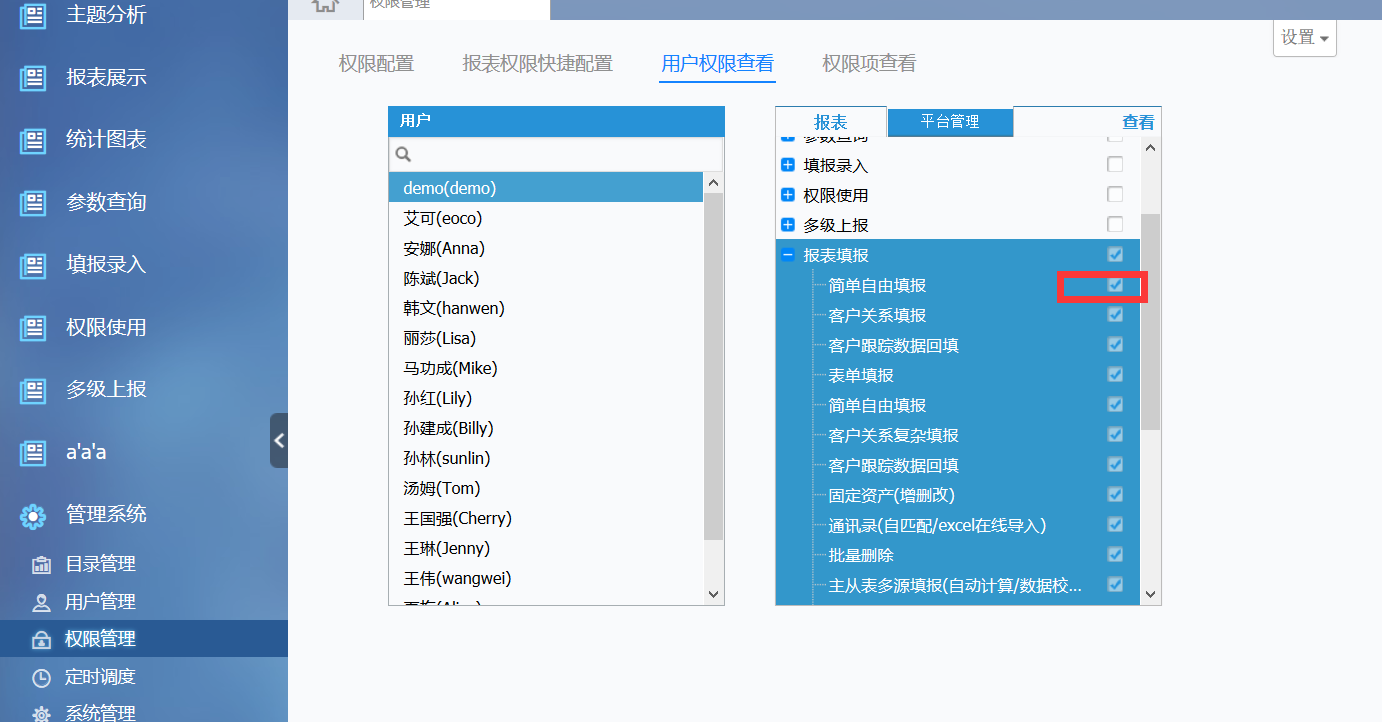
Task: Open 报表展示 from its sidebar icon
Action: coord(33,78)
